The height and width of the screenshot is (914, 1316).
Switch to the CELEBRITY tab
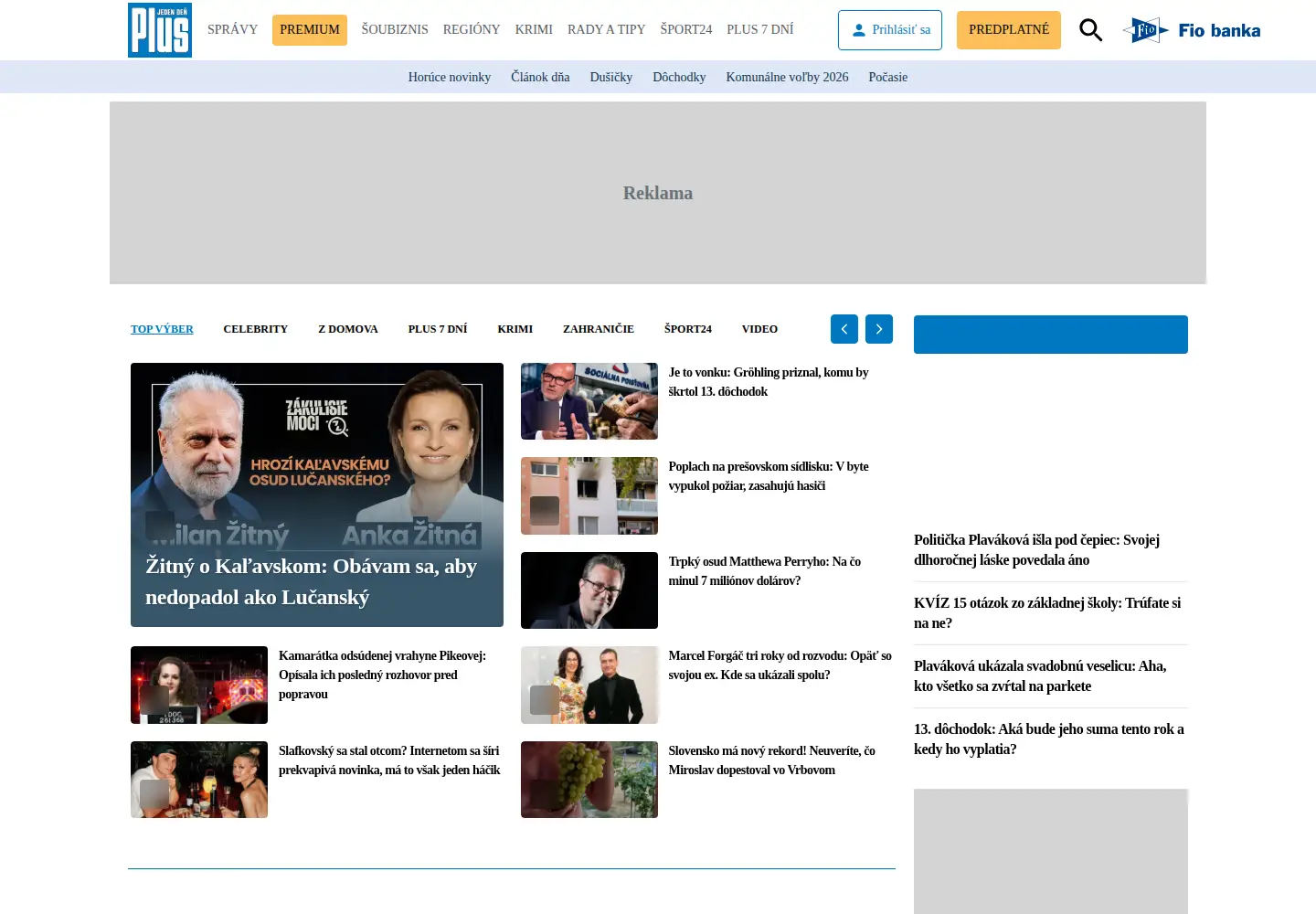256,329
